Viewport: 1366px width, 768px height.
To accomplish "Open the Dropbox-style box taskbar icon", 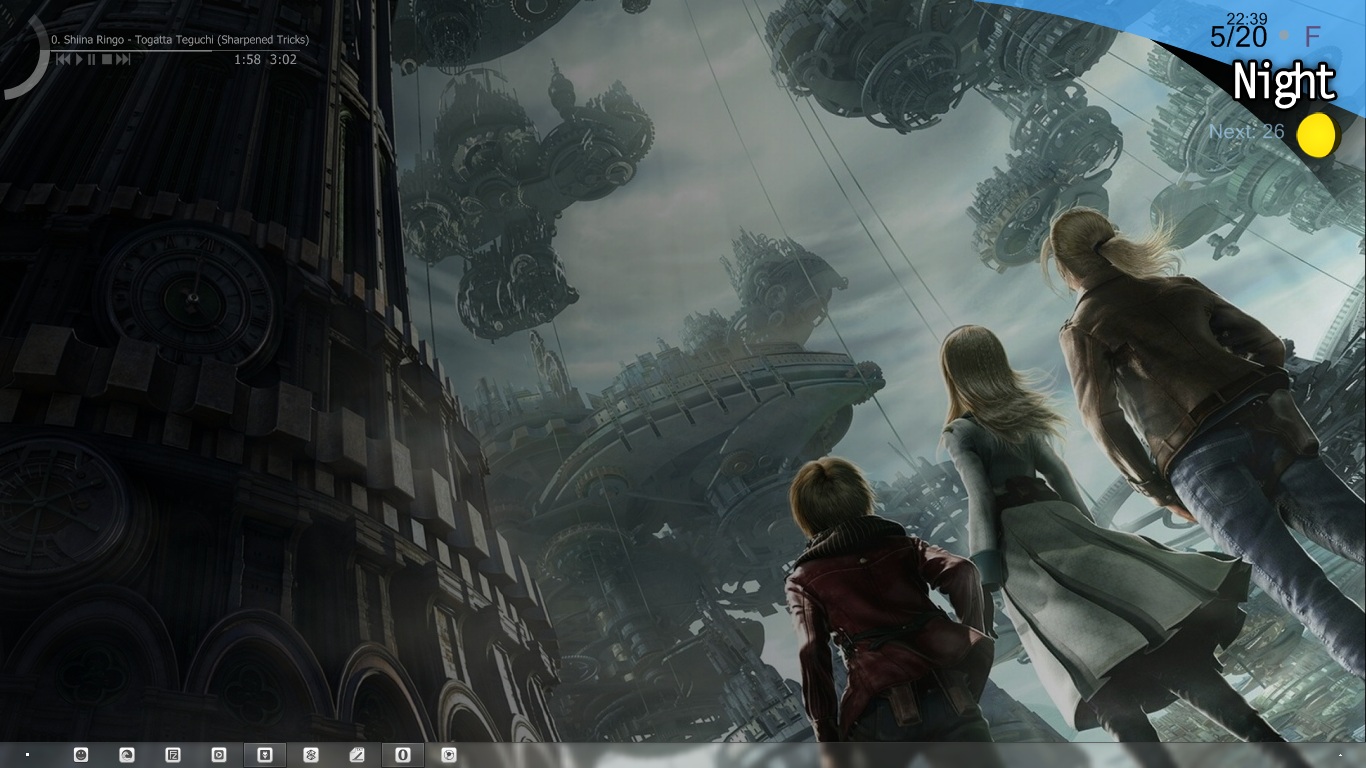I will coord(311,755).
